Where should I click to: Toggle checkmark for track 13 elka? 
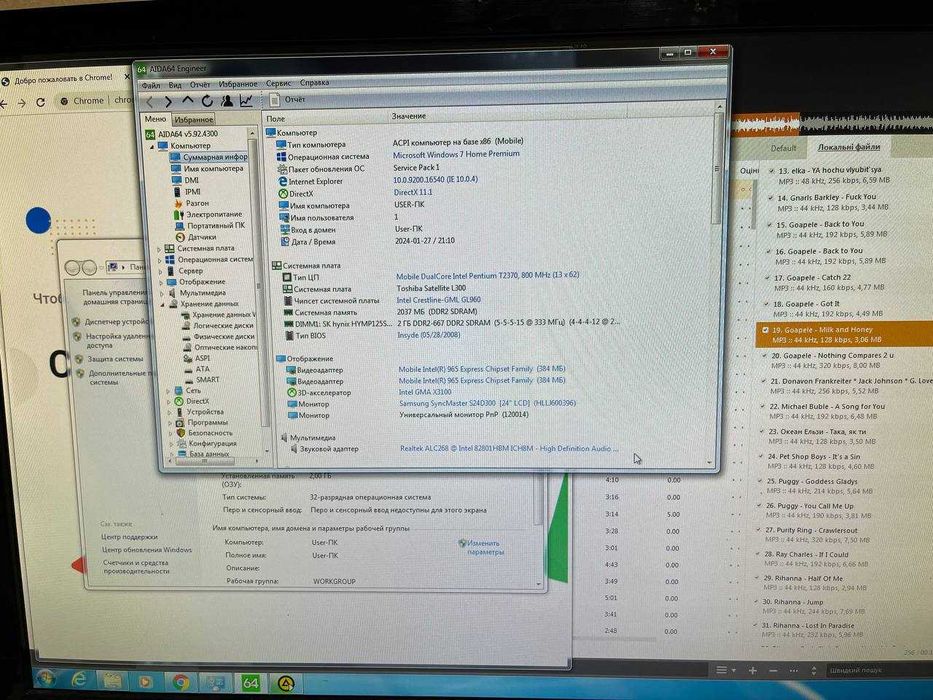tap(771, 171)
